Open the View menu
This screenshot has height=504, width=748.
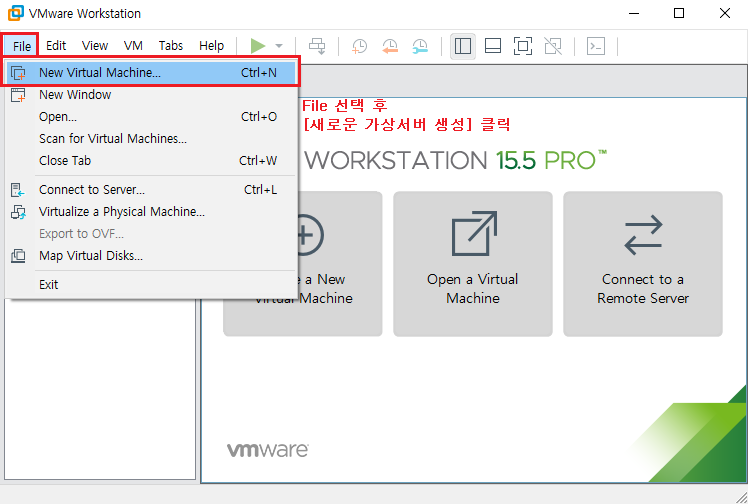94,46
